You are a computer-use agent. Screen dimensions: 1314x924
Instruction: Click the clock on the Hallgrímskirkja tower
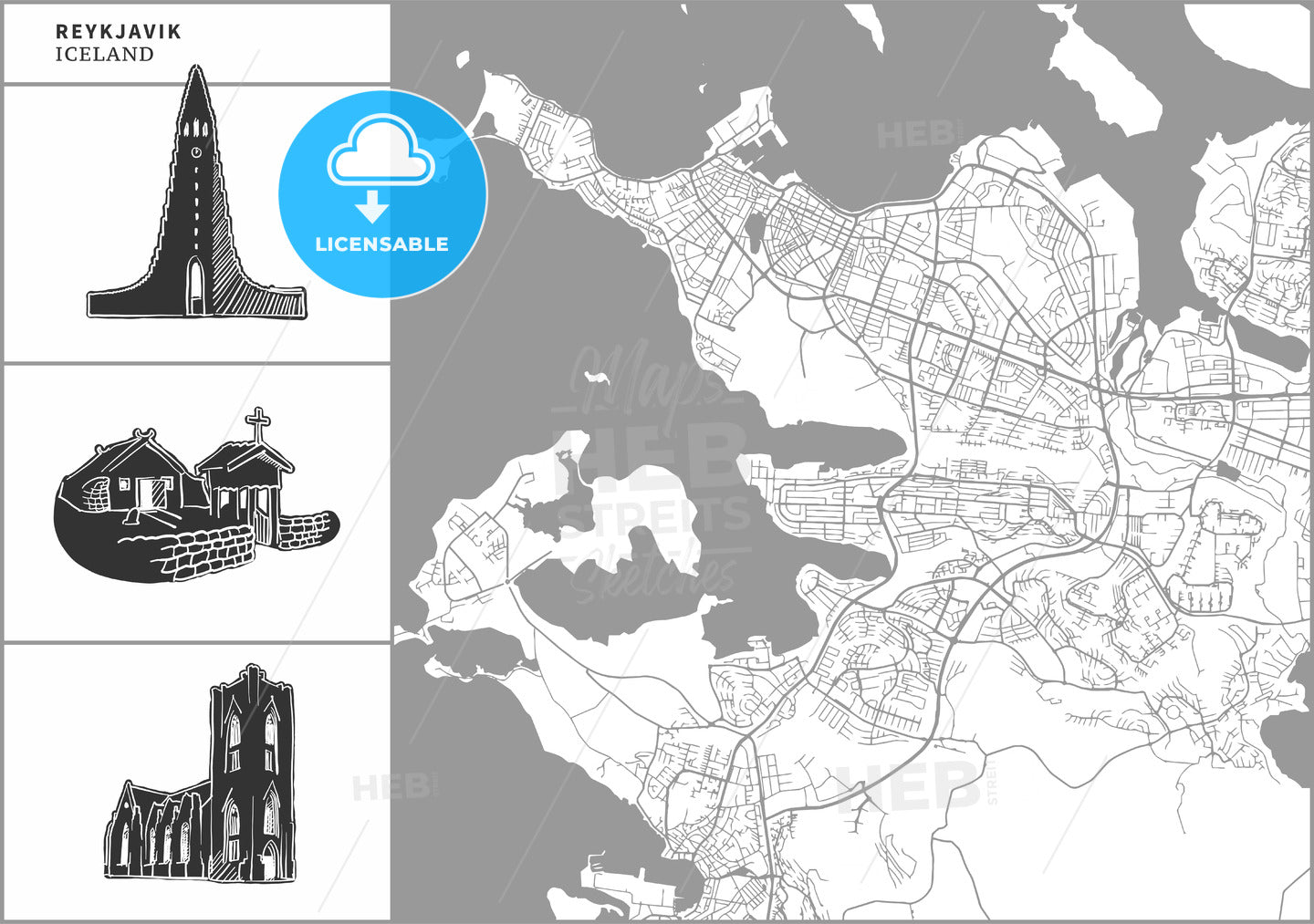(x=196, y=151)
